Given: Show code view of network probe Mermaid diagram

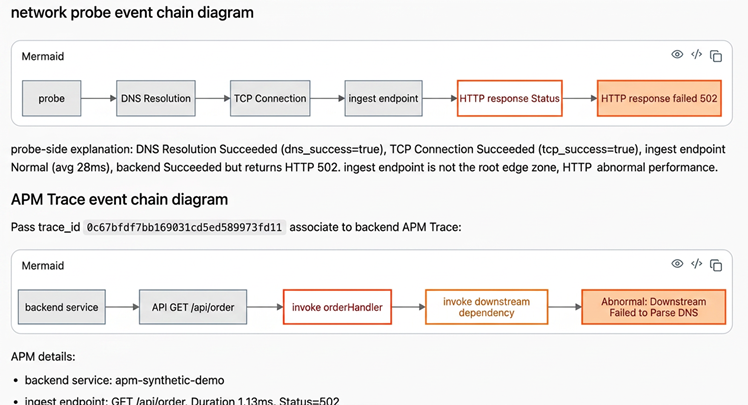Looking at the screenshot, I should click(x=696, y=54).
